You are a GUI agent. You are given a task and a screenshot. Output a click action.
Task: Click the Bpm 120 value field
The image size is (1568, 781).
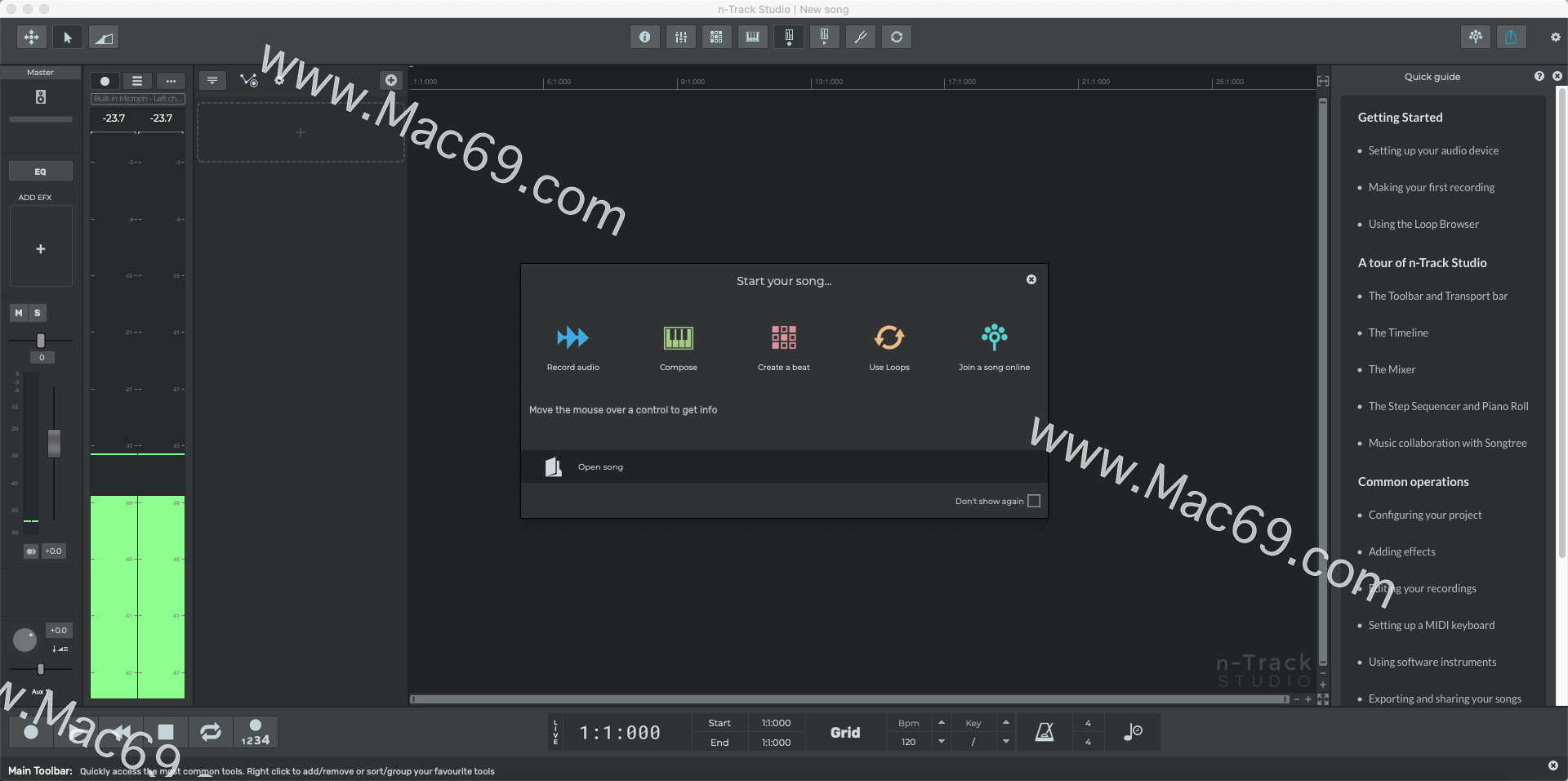pos(908,742)
